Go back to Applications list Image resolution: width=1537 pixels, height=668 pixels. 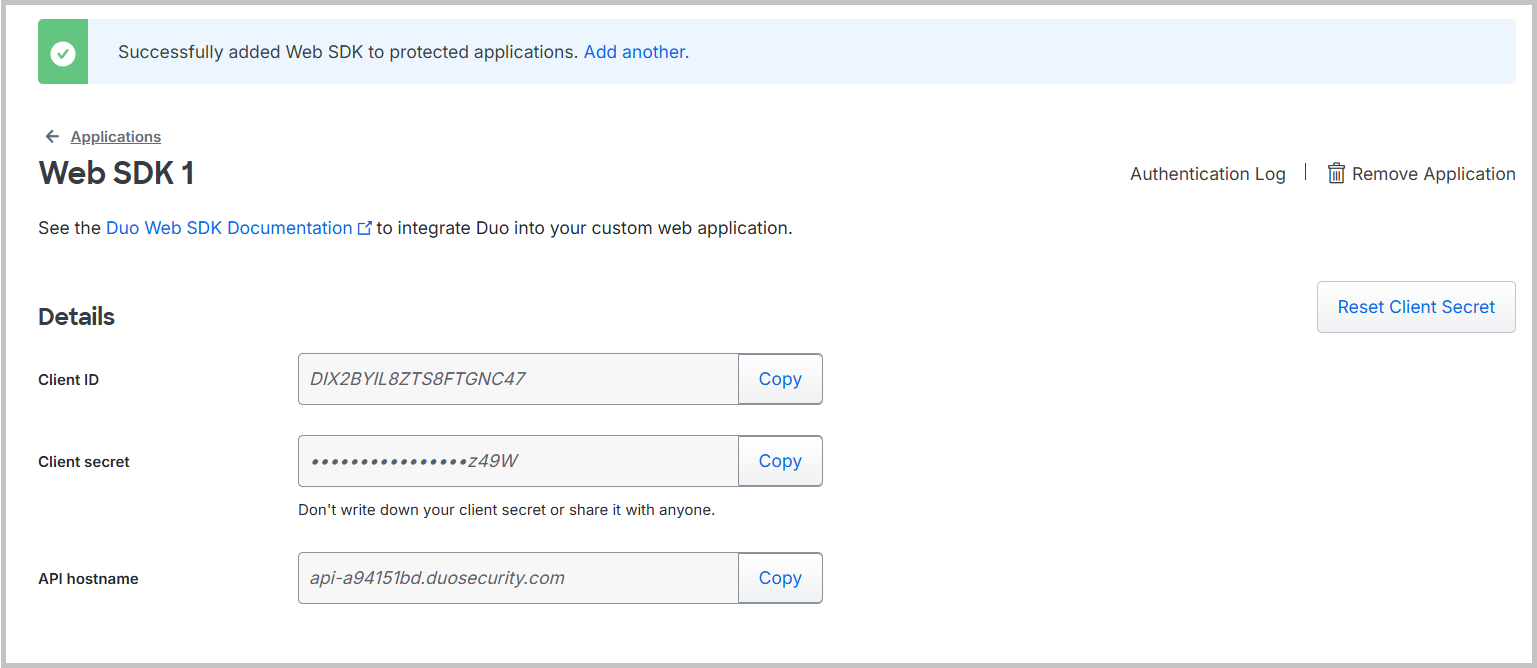coord(116,136)
